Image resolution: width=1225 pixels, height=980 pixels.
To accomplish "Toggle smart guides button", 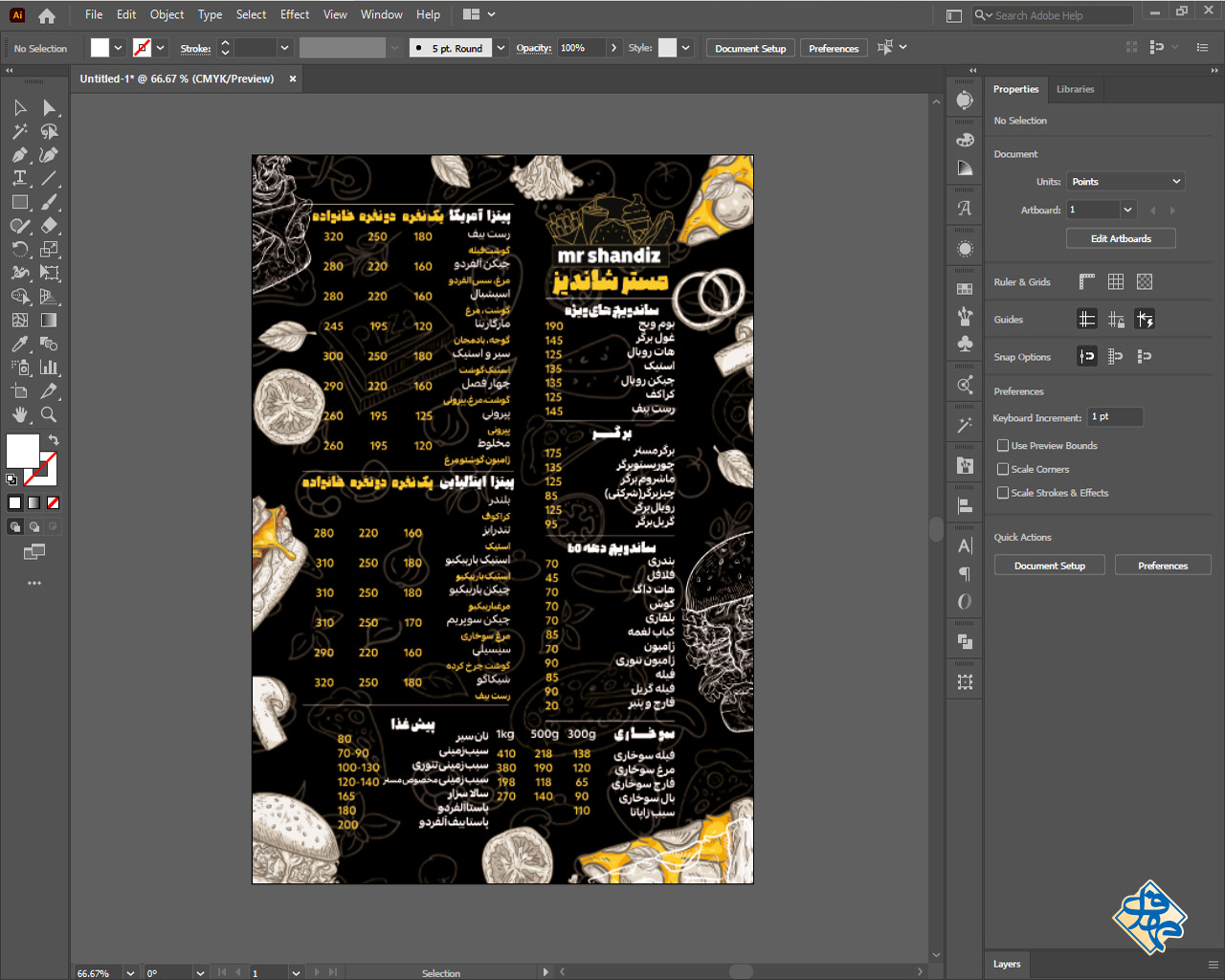I will pyautogui.click(x=1145, y=319).
